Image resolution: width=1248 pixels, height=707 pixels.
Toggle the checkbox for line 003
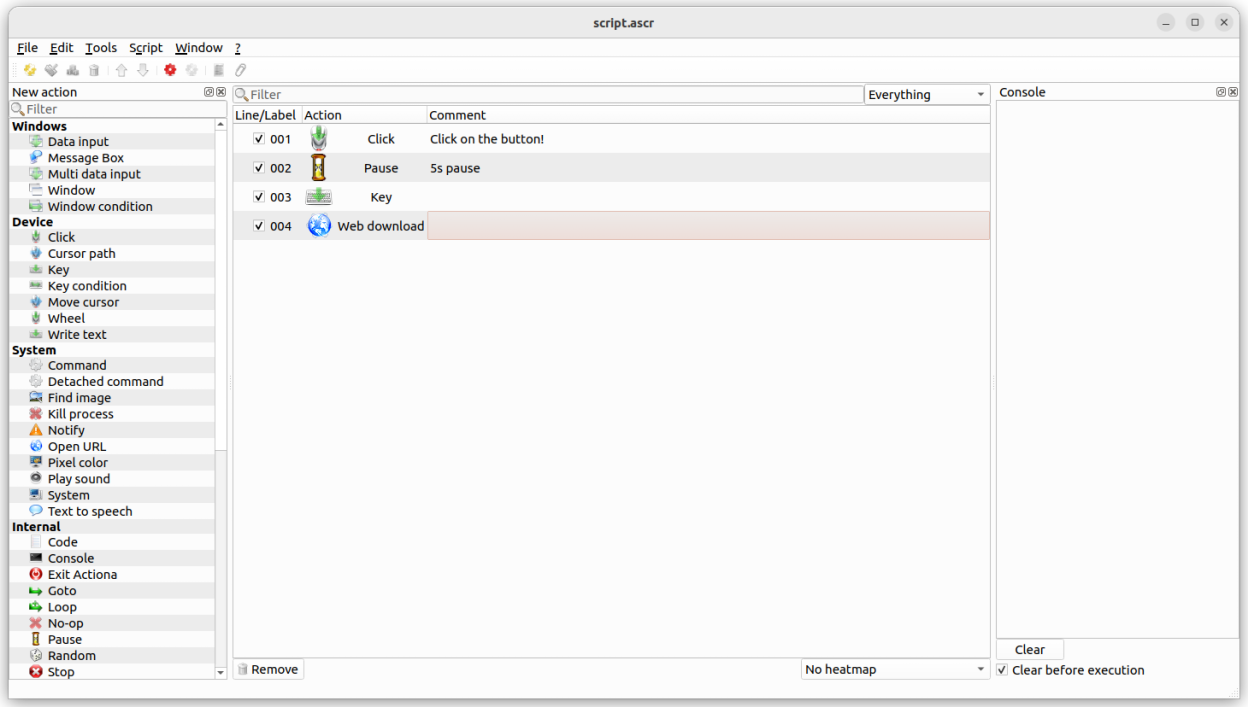click(259, 197)
